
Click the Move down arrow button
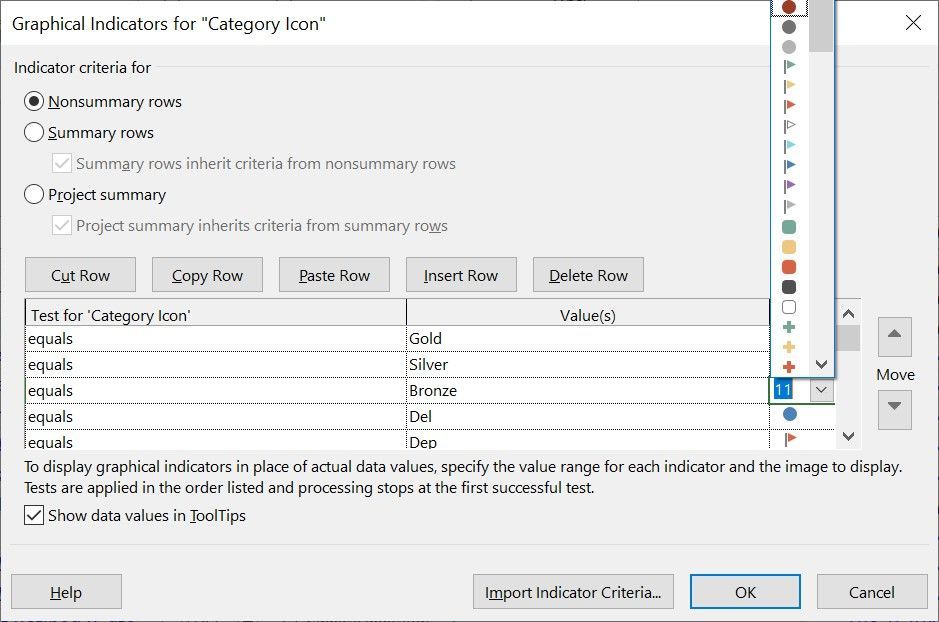(x=895, y=408)
